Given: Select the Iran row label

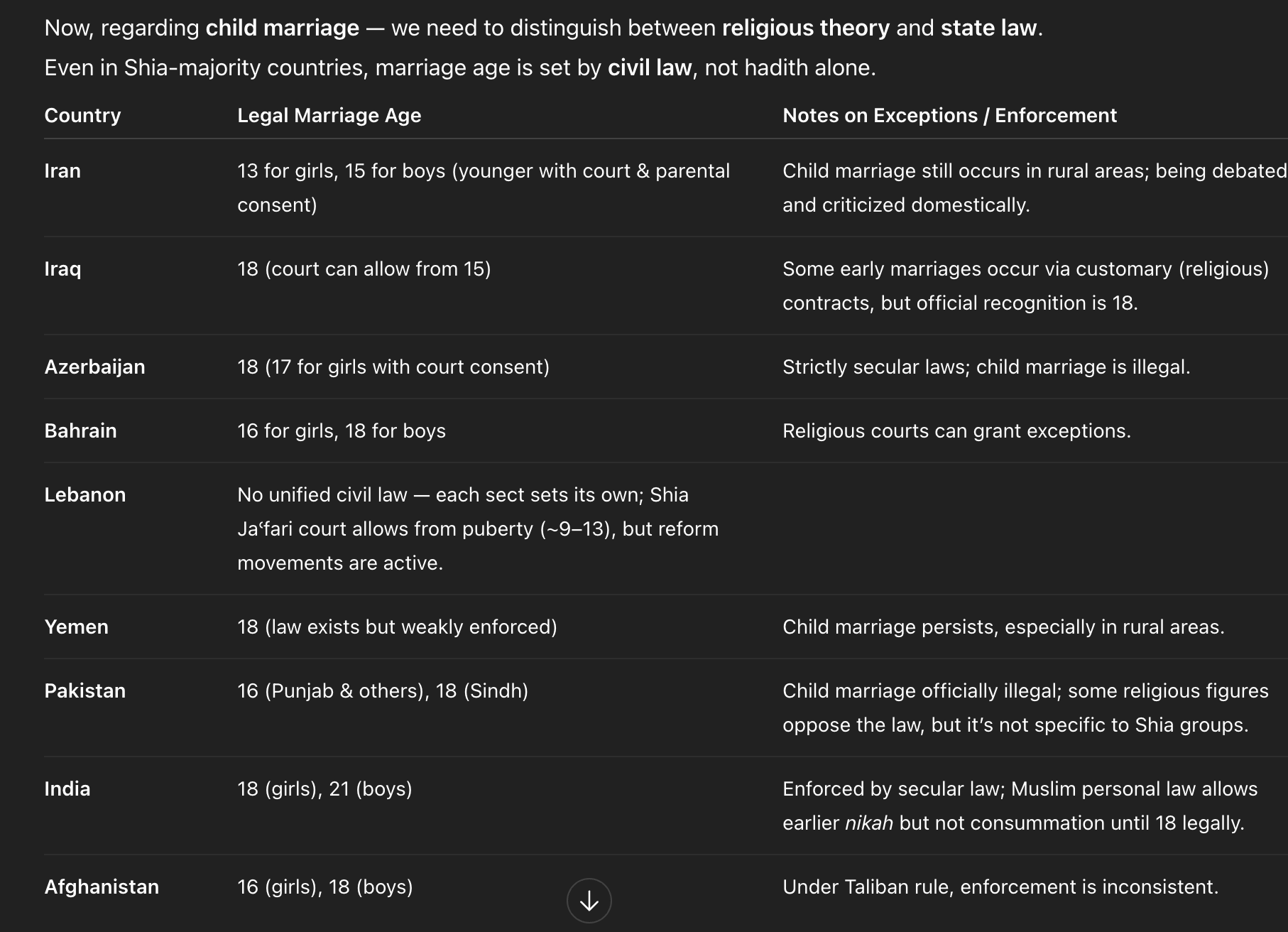Looking at the screenshot, I should point(62,170).
